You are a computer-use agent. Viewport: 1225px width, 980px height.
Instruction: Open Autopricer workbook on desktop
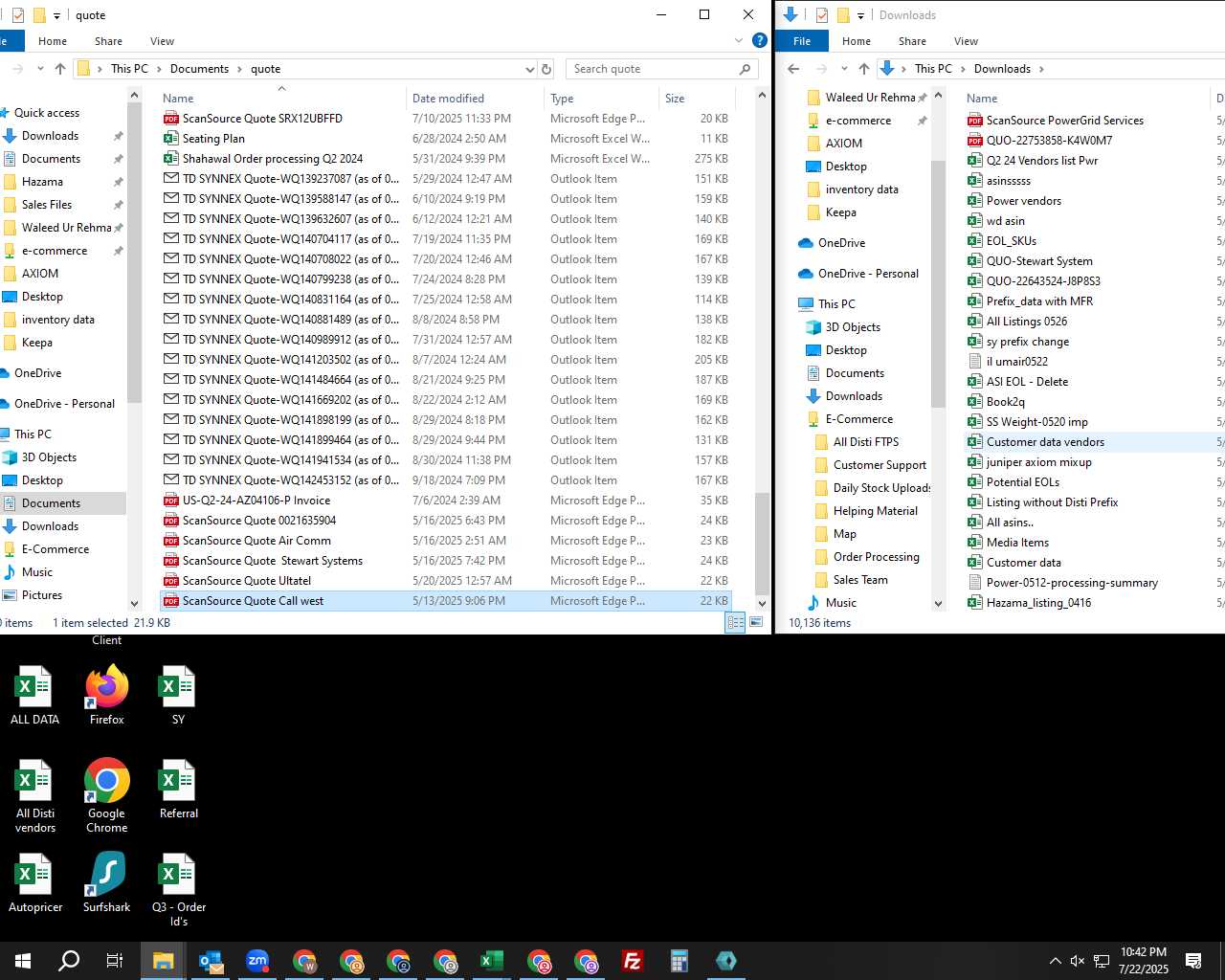pyautogui.click(x=34, y=883)
